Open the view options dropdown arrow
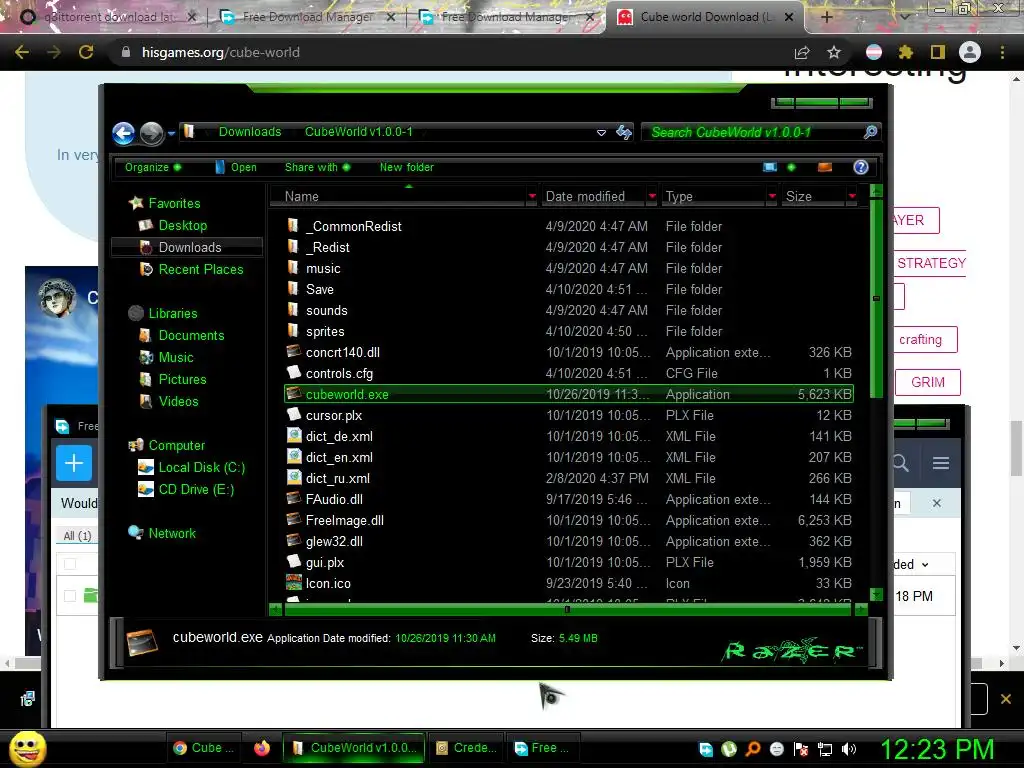The width and height of the screenshot is (1024, 768). pos(792,167)
